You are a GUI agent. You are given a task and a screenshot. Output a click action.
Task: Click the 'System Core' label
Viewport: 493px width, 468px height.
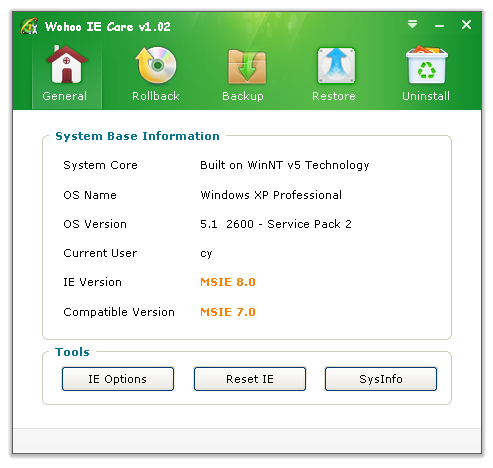[100, 165]
